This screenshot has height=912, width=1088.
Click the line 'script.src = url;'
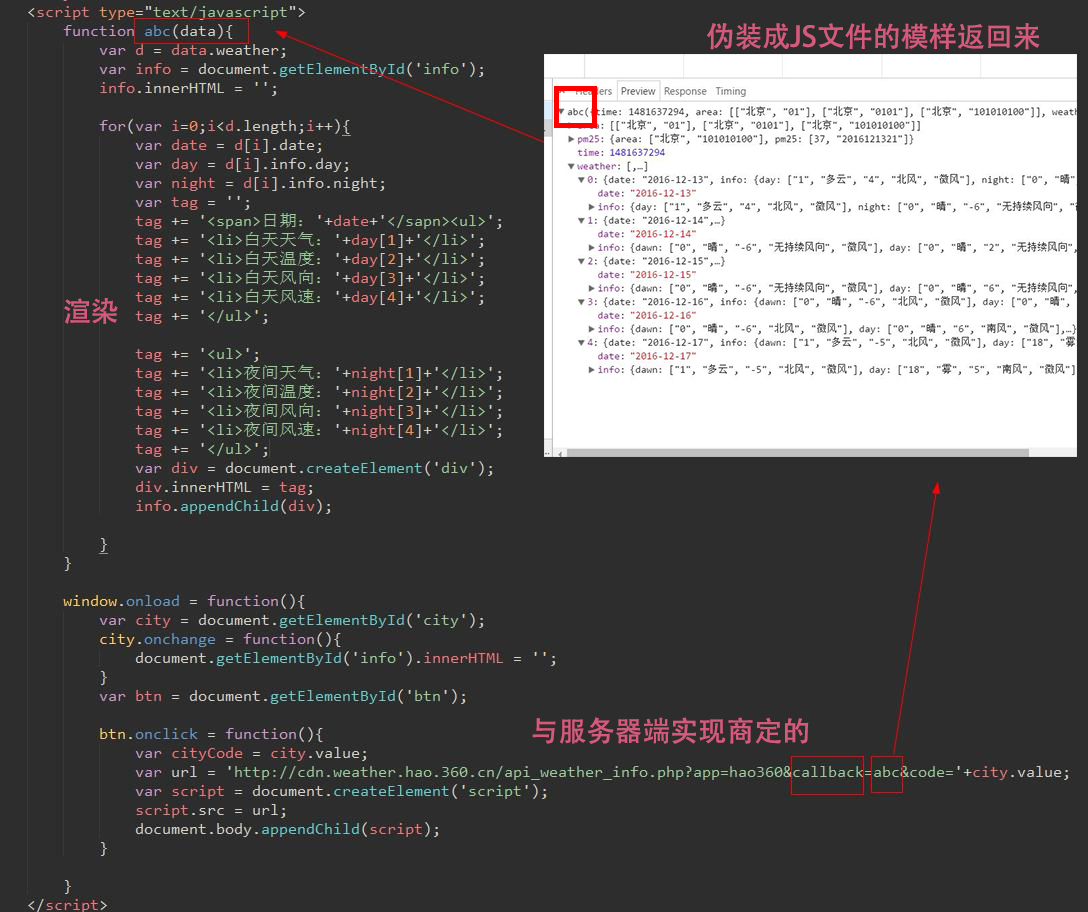click(x=211, y=811)
